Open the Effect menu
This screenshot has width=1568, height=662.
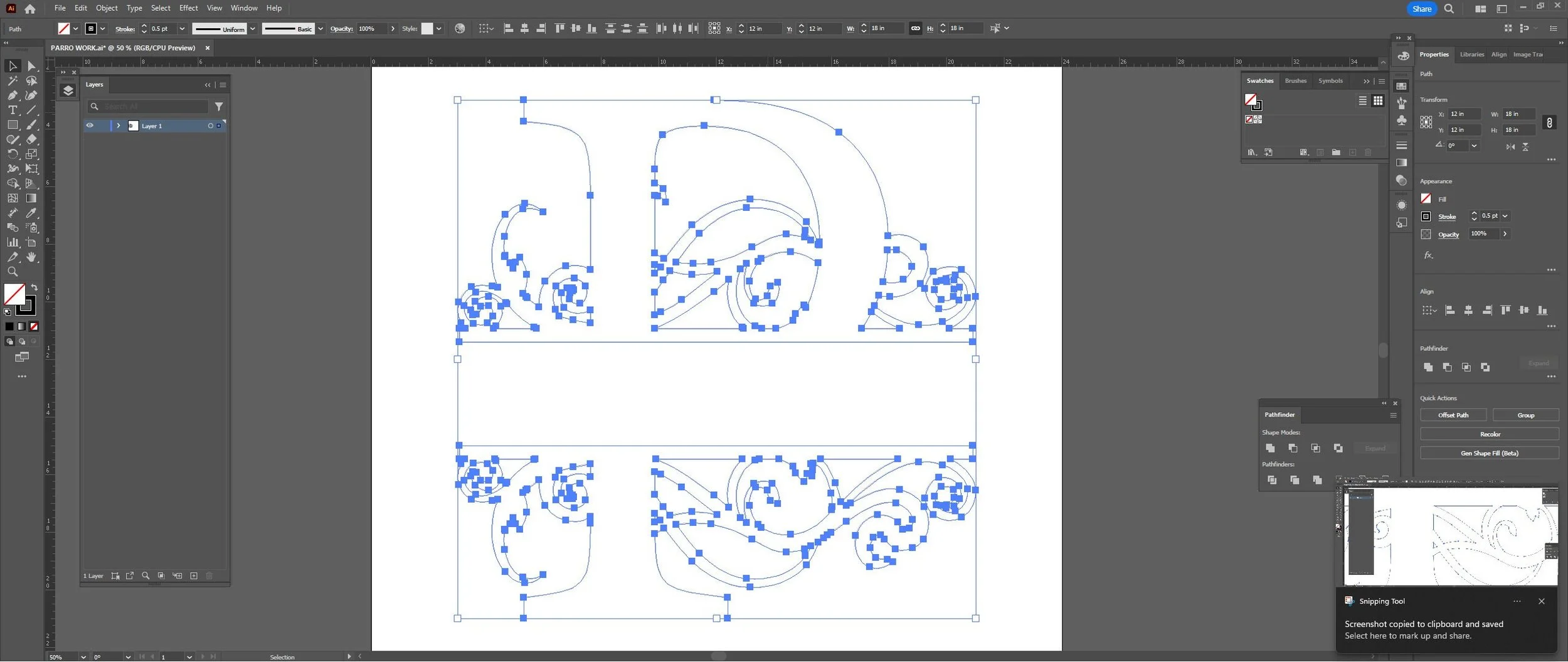click(x=188, y=8)
